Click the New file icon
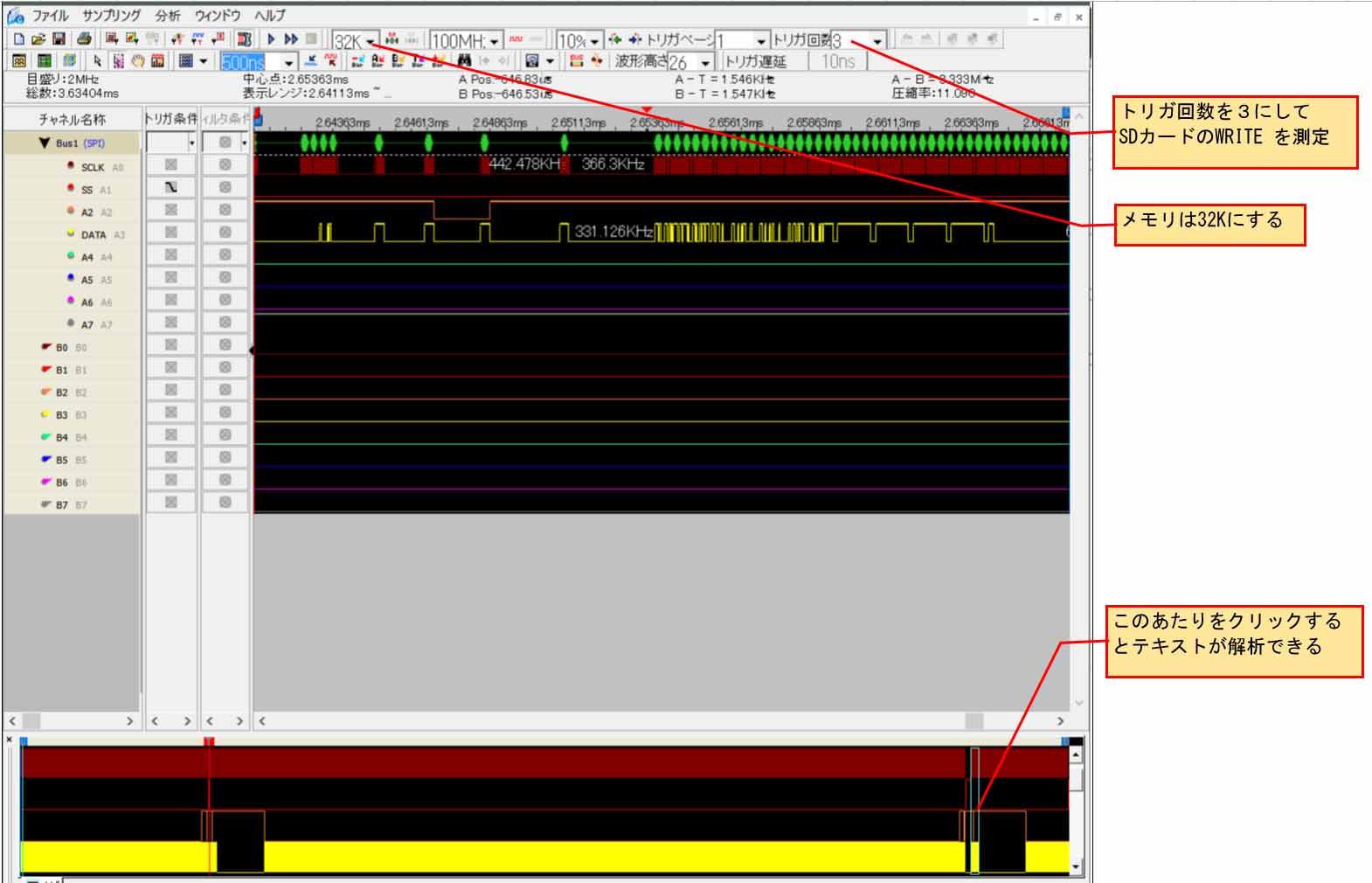1372x883 pixels. [x=18, y=39]
